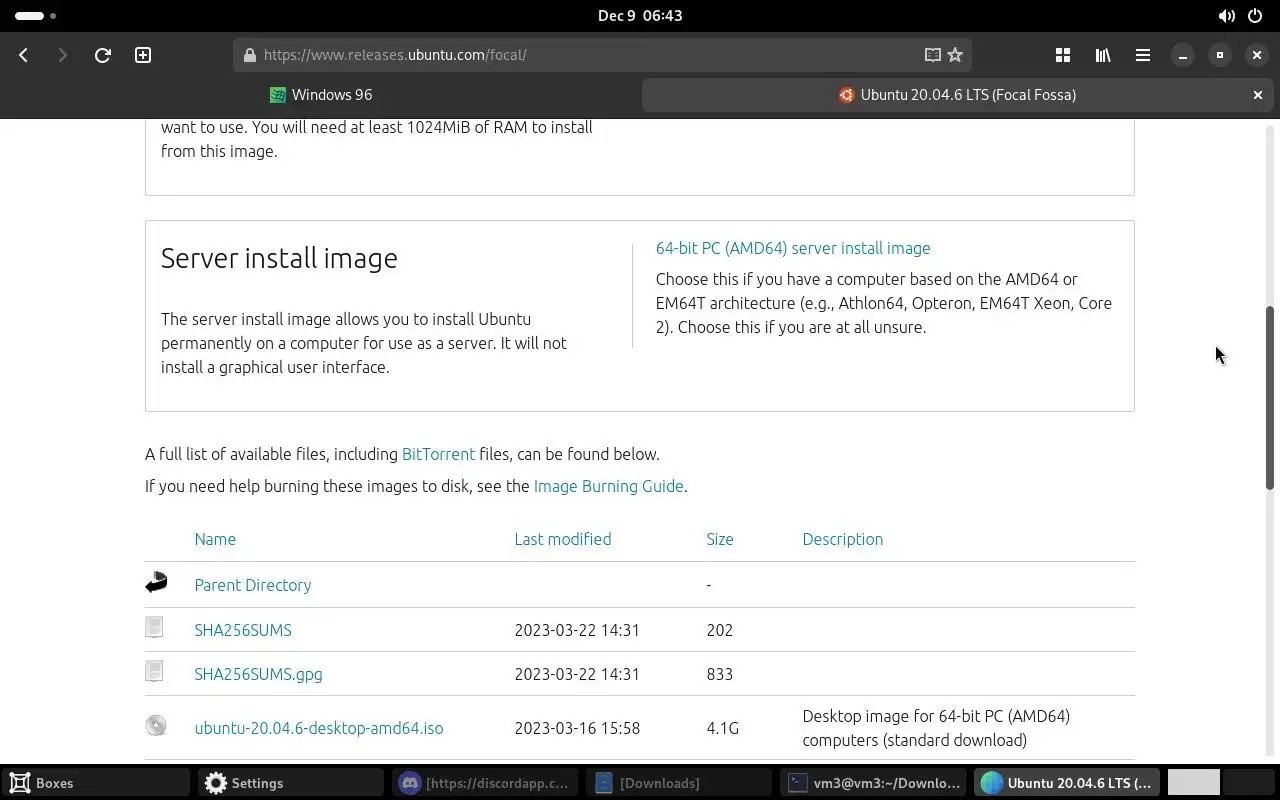The width and height of the screenshot is (1280, 800).
Task: Click the file icon beside SHA256SUMS
Action: click(154, 627)
